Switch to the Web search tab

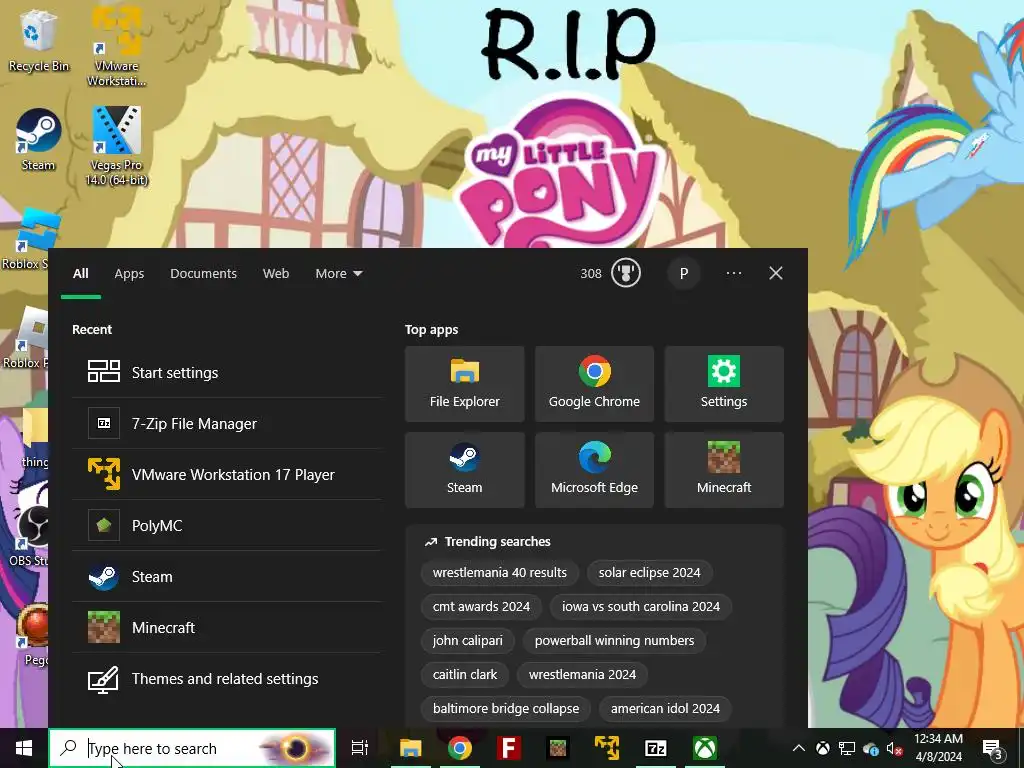276,274
